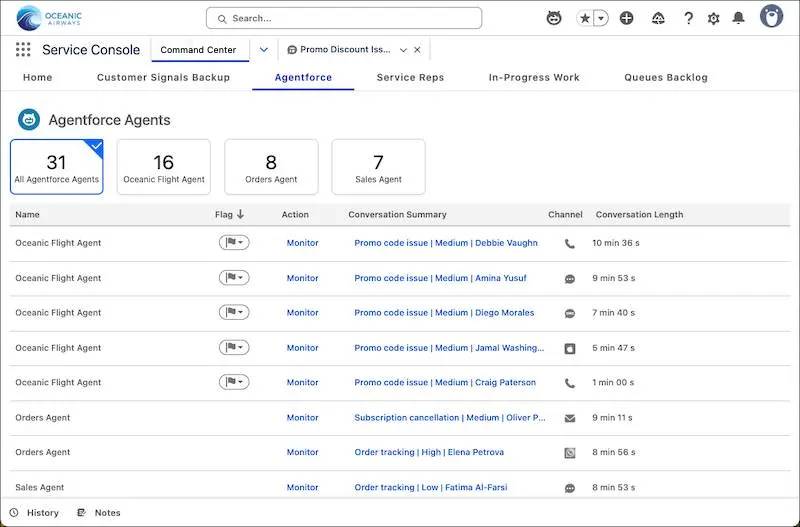Open flag dropdown for Diego Morales row
800x527 pixels.
[x=234, y=312]
